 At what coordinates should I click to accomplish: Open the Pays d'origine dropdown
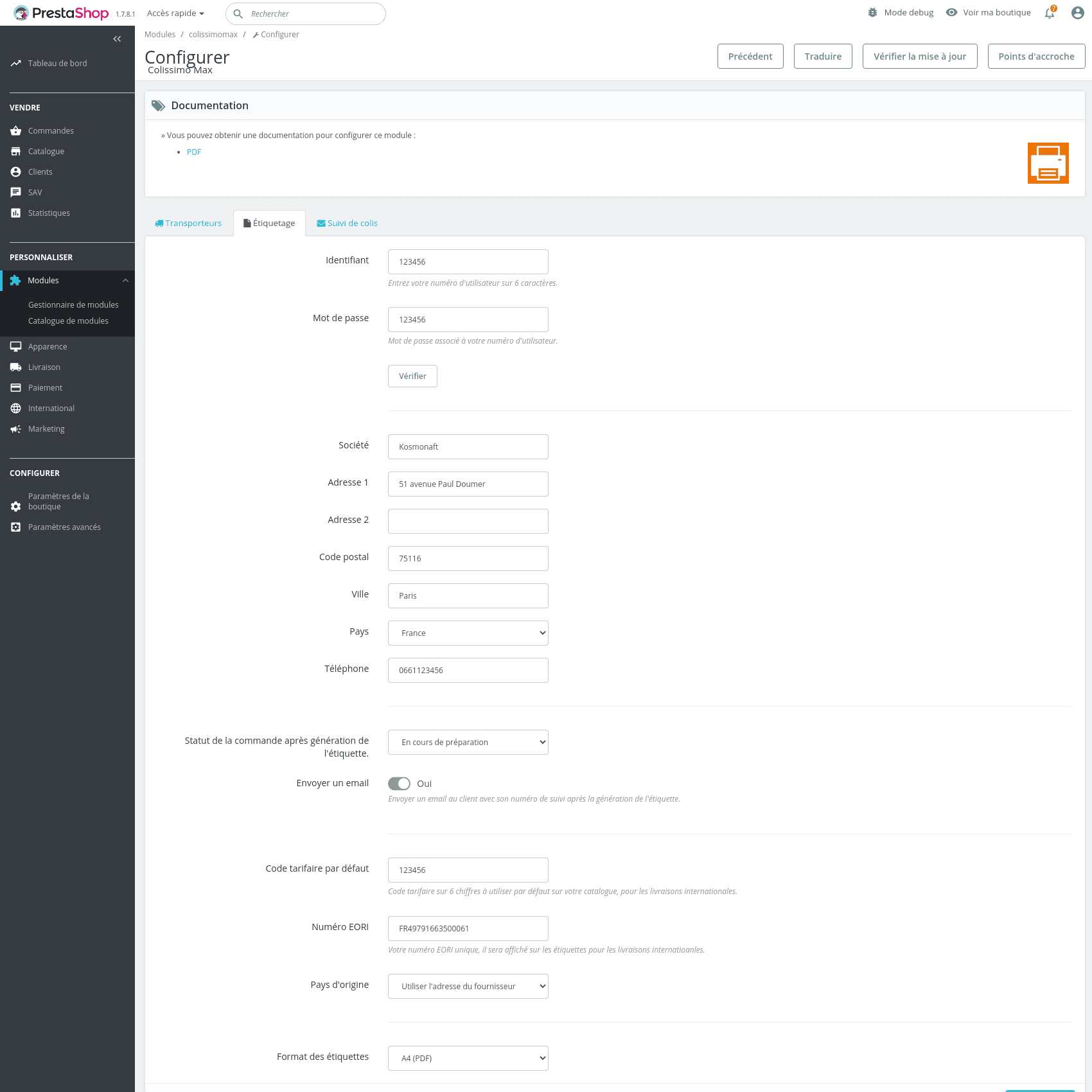point(468,987)
